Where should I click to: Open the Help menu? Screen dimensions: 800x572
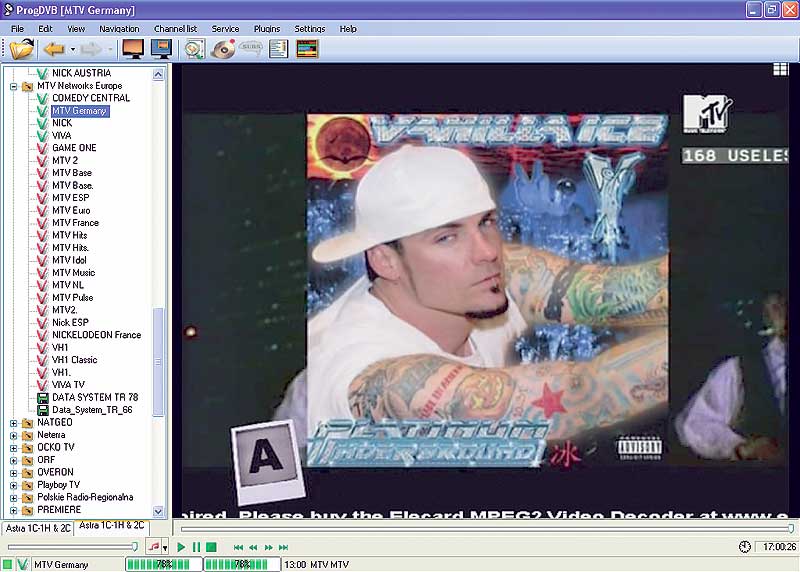pos(348,29)
